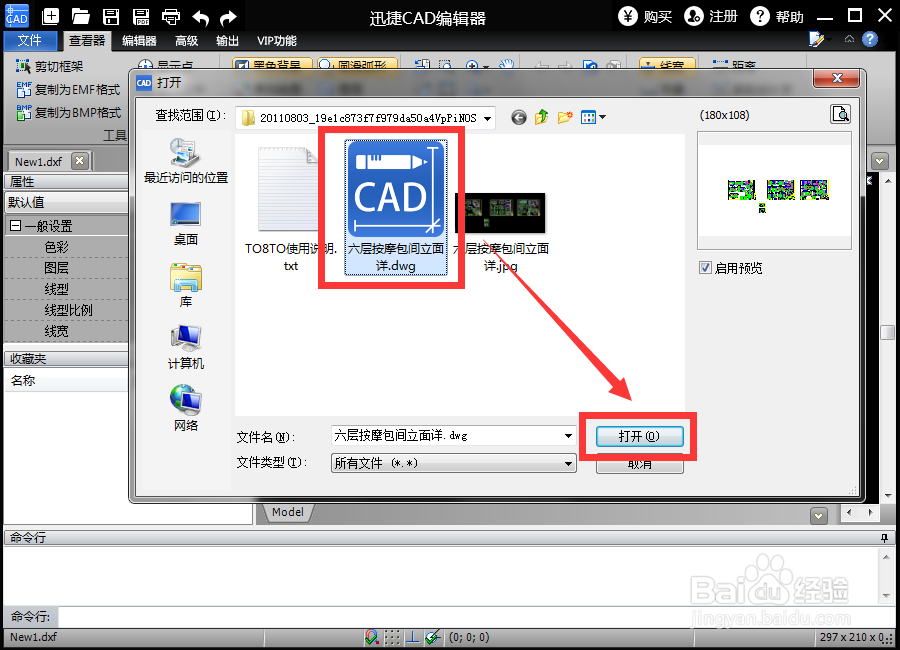Select the 剪切框架 tool
The image size is (900, 650).
coord(50,66)
